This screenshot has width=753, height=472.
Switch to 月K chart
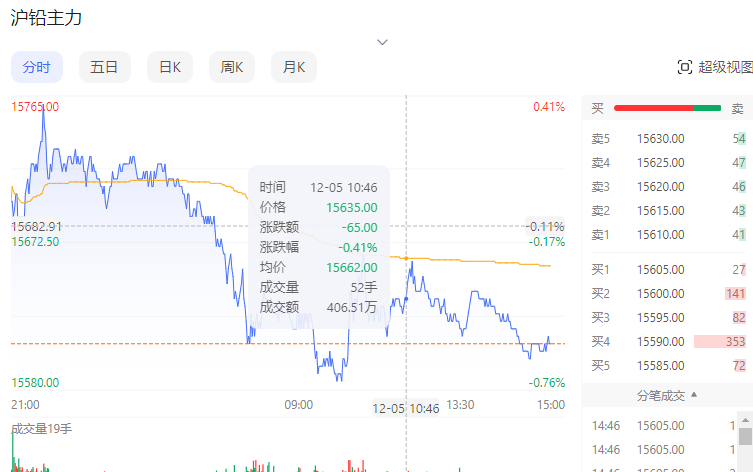293,67
